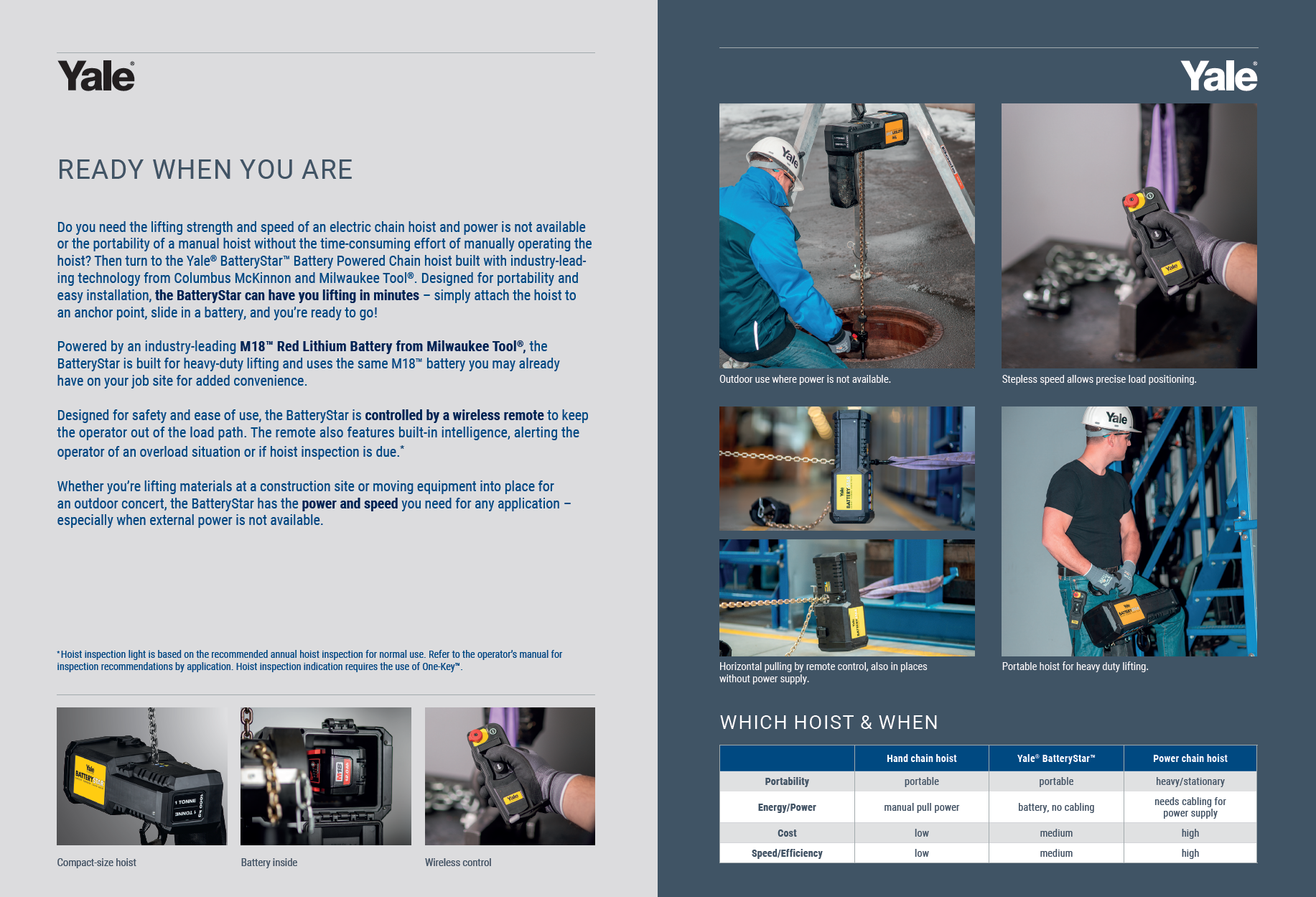Click the white Yale logo on the right page

[x=1219, y=75]
